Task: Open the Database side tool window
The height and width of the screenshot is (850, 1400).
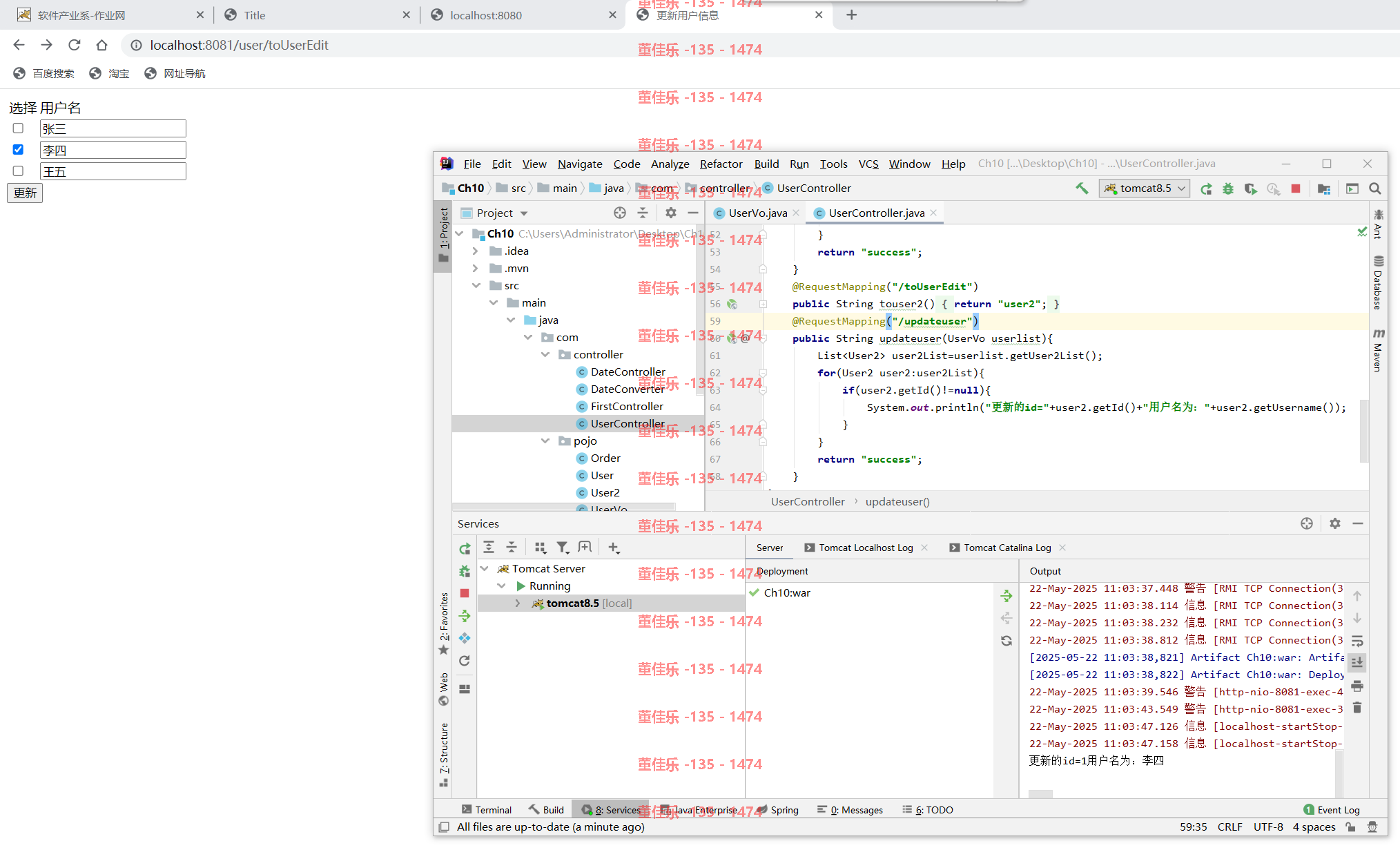Action: (x=1378, y=283)
